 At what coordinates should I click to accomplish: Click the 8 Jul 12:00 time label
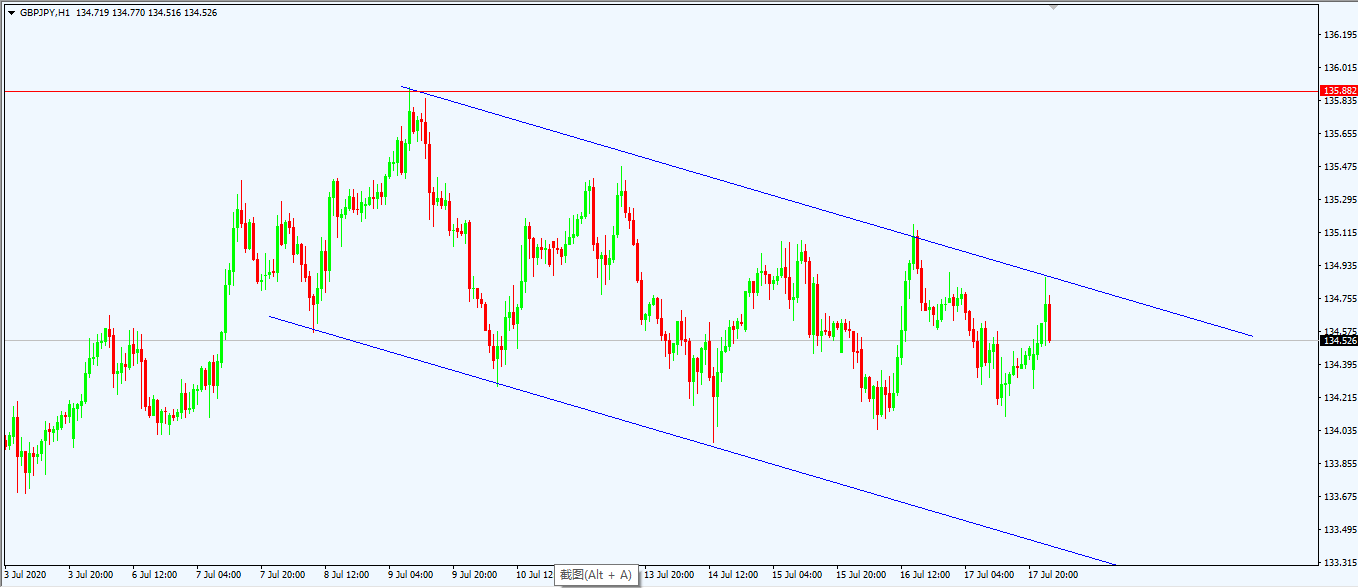pos(347,575)
